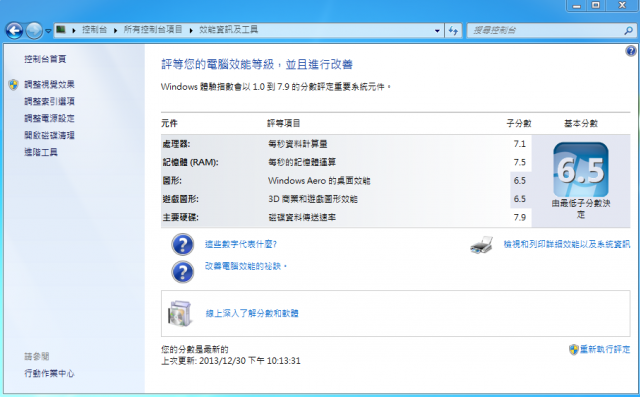This screenshot has height=397, width=640.
Task: Click the Back navigation arrow button
Action: (14, 31)
